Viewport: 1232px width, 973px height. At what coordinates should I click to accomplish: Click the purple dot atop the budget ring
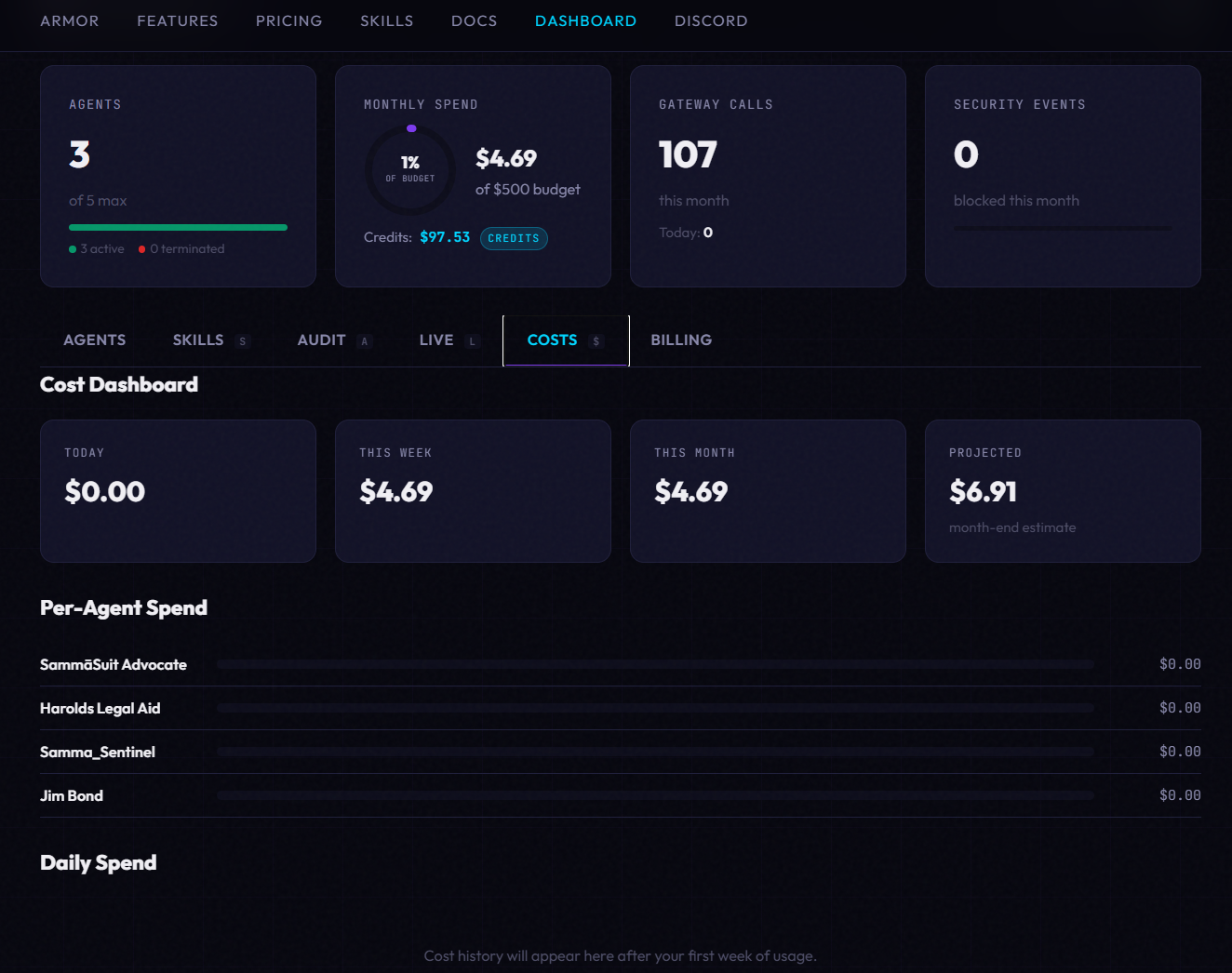tap(412, 128)
